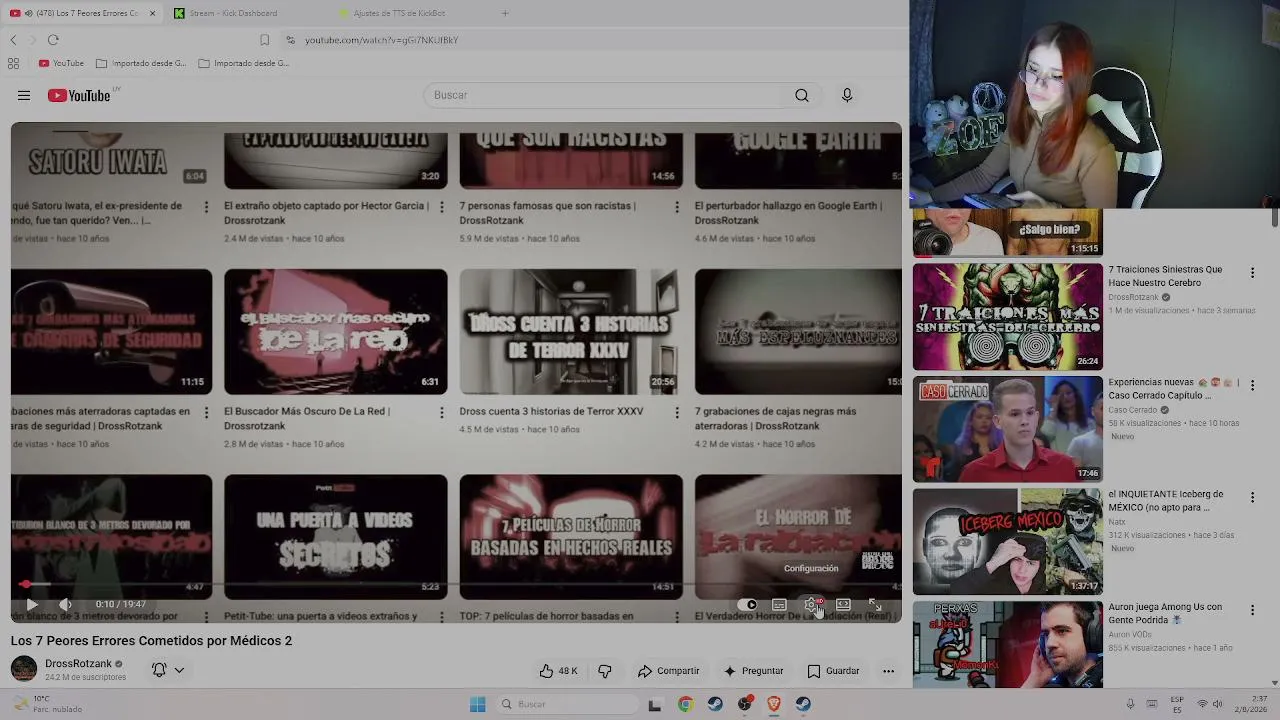Open Dross cuenta 3 historias thumbnail
Viewport: 1280px width, 720px height.
pos(571,332)
